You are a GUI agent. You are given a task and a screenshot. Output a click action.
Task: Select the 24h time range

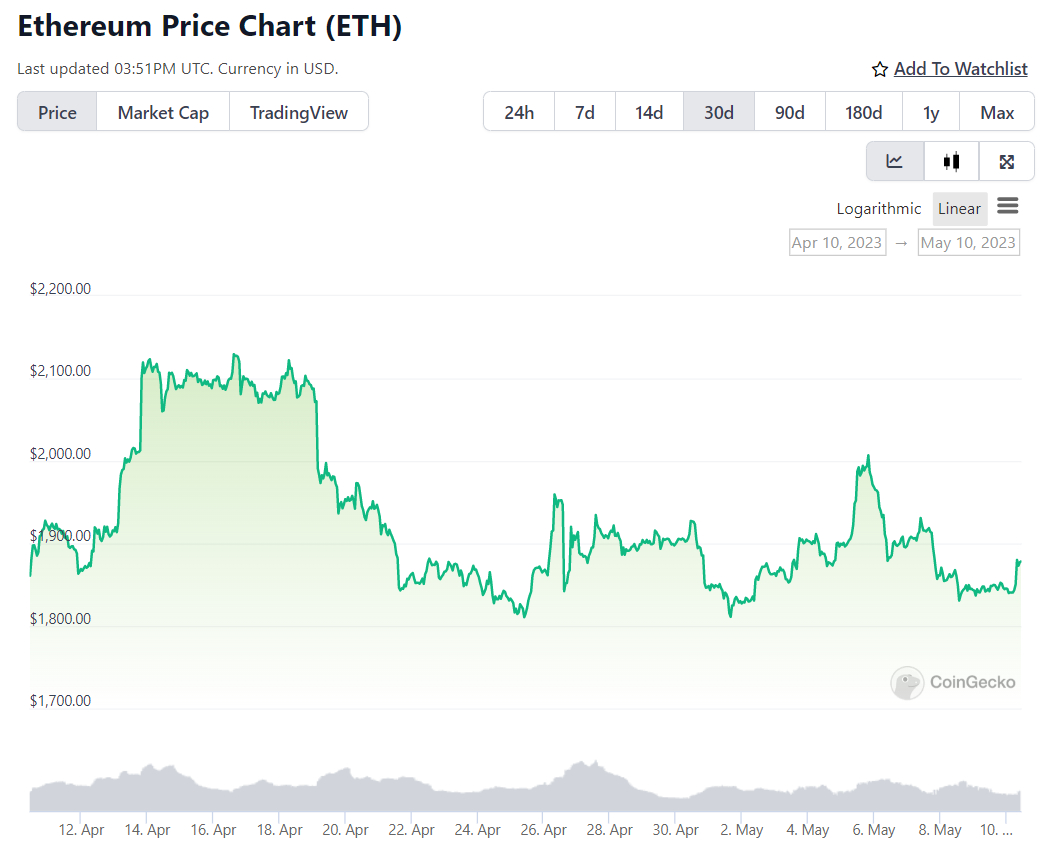519,112
